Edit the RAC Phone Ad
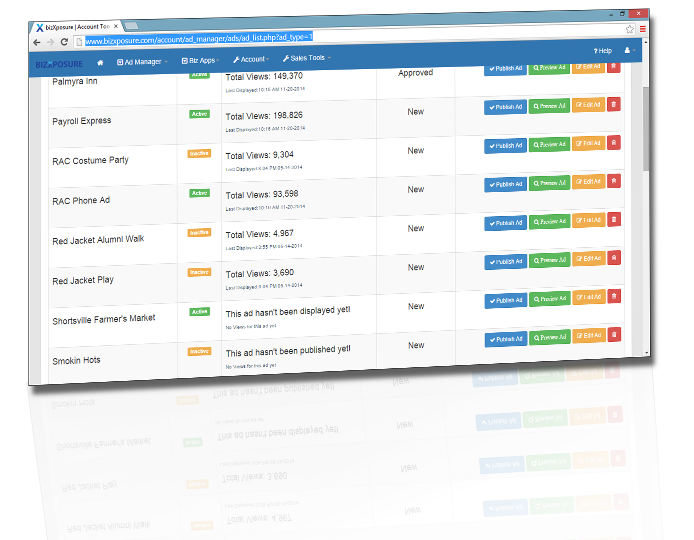Screen dimensions: 694x540 tap(588, 181)
